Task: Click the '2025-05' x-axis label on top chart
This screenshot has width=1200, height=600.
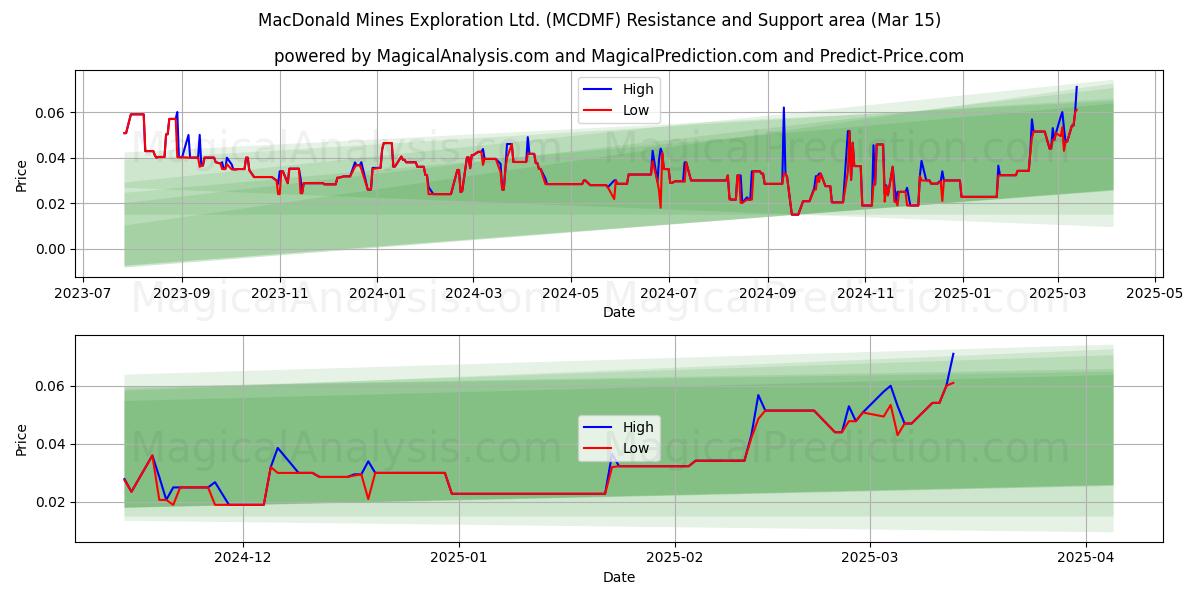Action: (x=1155, y=294)
